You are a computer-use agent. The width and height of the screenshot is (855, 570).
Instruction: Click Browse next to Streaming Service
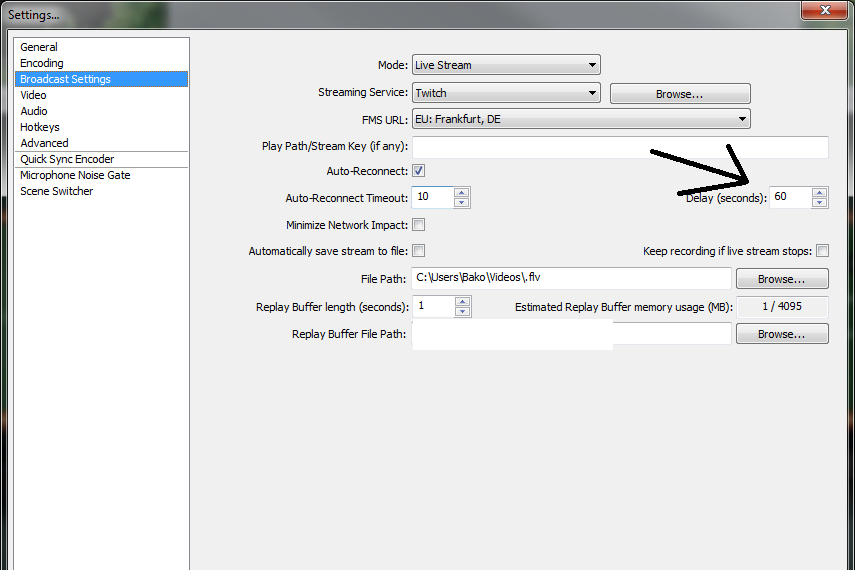coord(680,94)
